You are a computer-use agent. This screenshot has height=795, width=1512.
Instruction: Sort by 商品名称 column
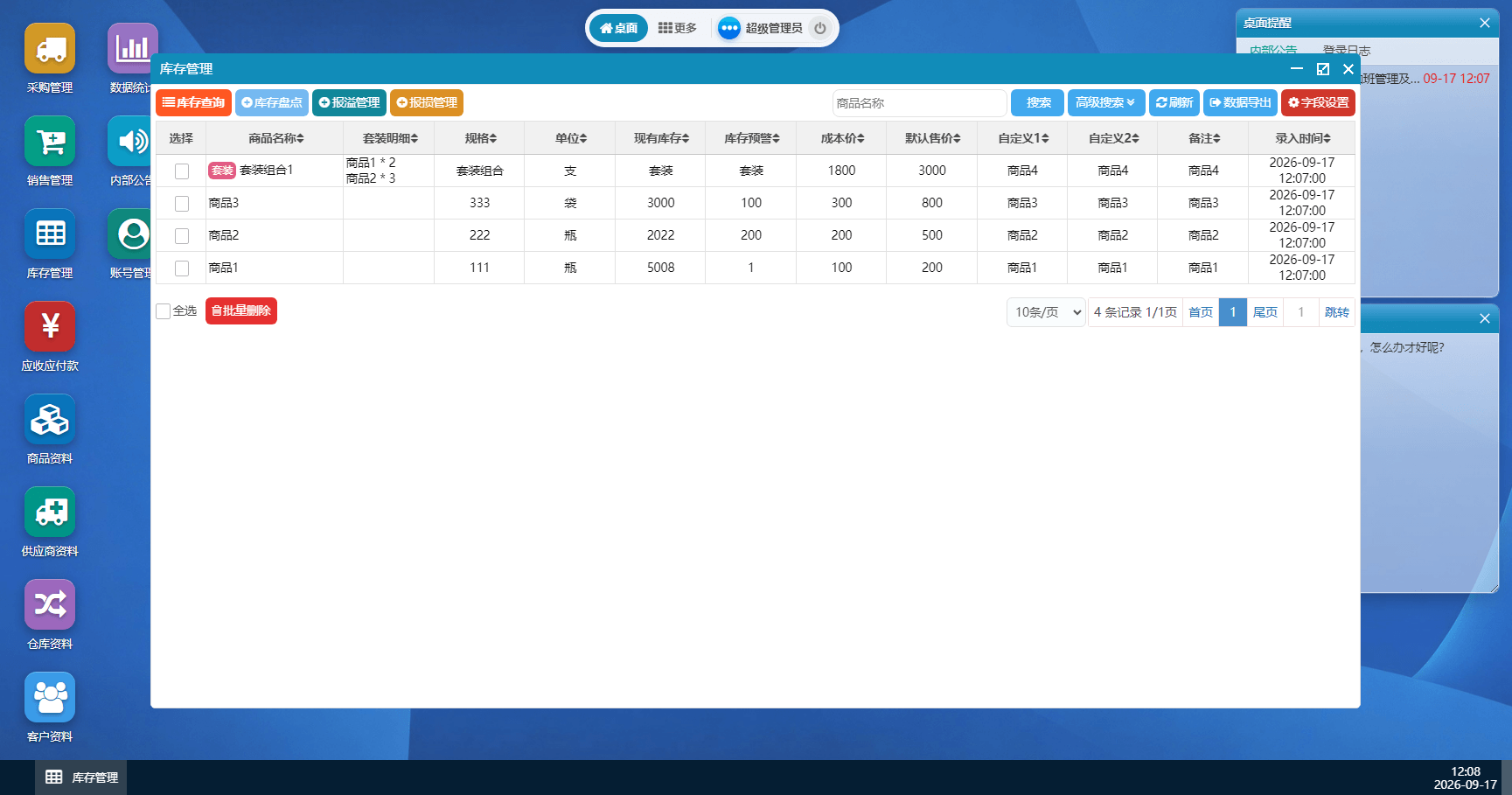tap(275, 138)
